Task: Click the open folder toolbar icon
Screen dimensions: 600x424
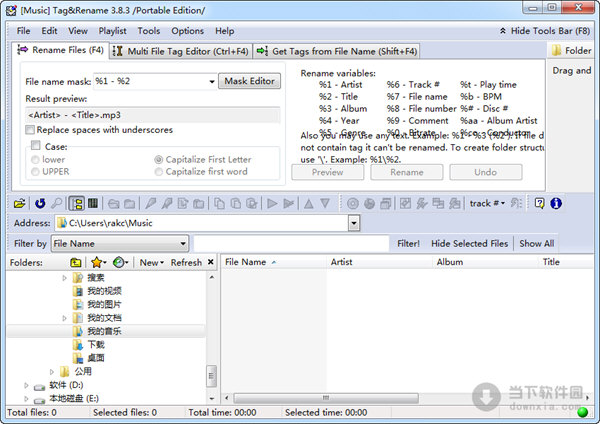Action: click(20, 203)
